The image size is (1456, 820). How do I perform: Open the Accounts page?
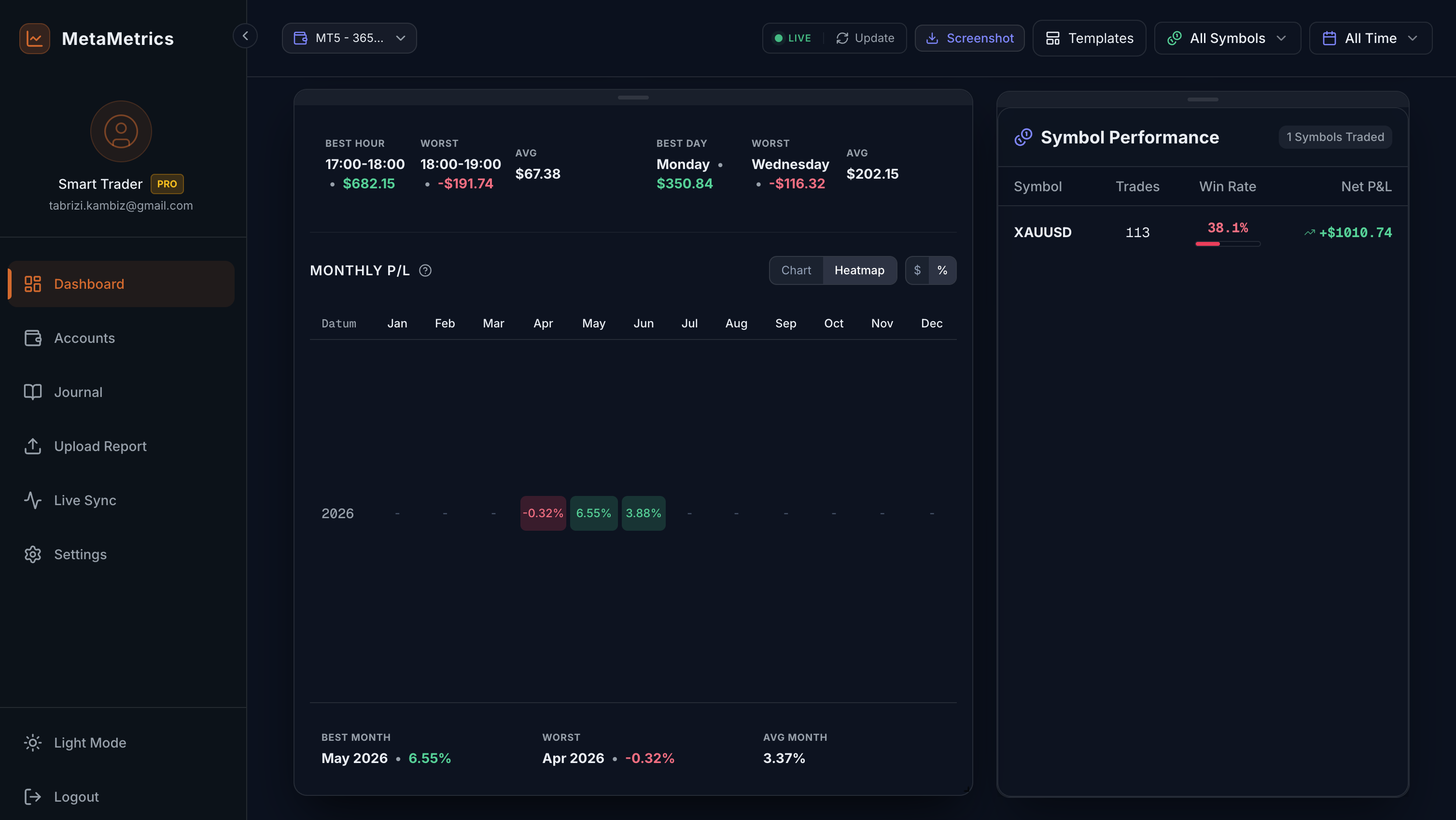pyautogui.click(x=121, y=338)
